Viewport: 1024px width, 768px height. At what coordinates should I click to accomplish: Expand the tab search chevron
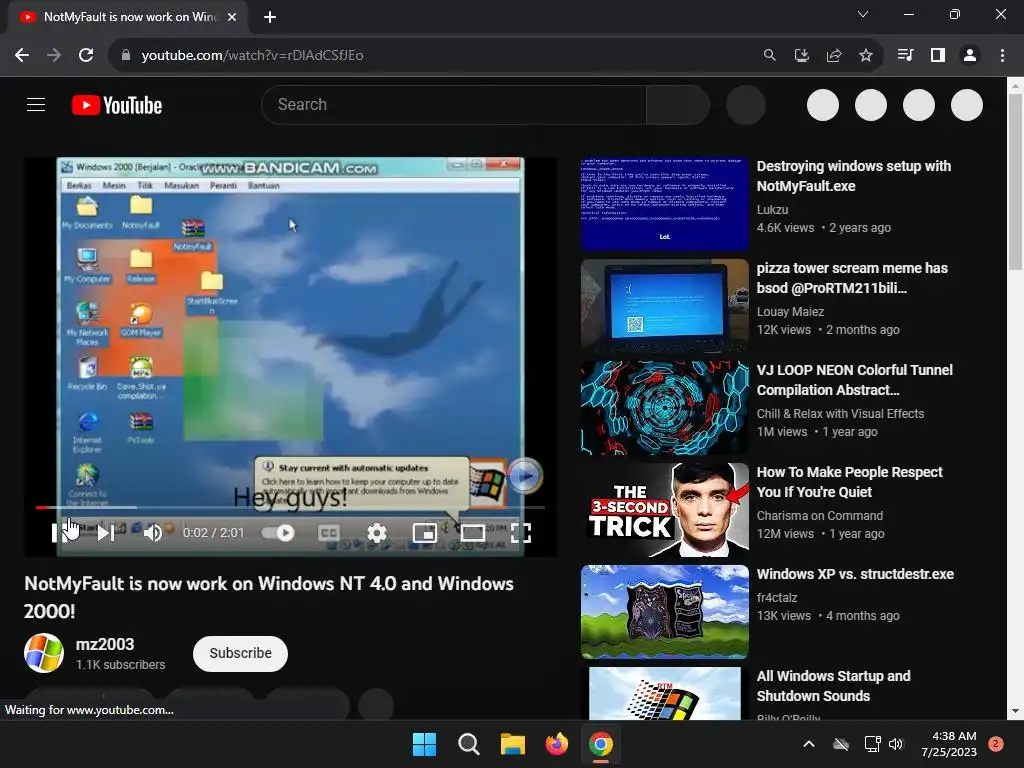863,14
